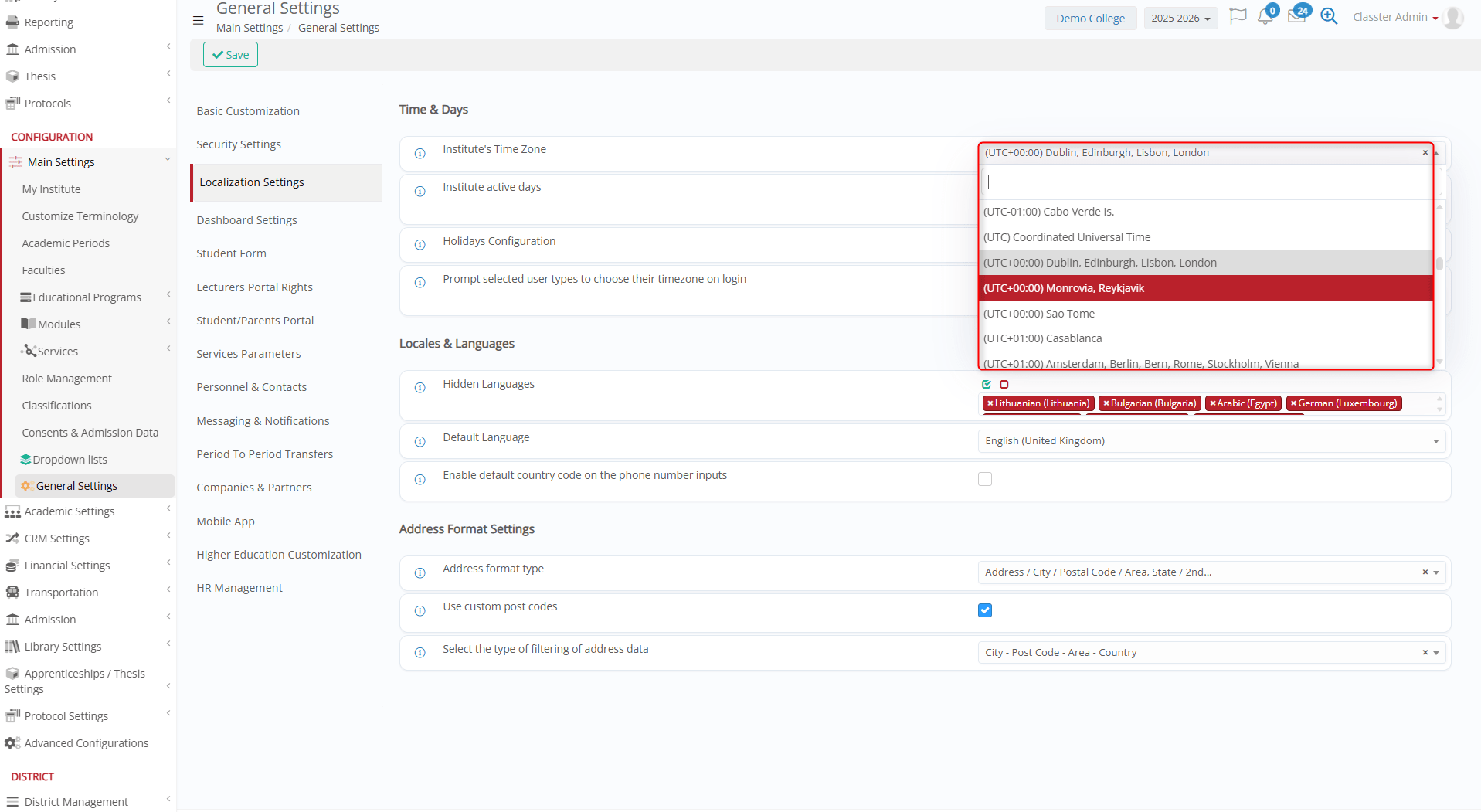
Task: Open the 2025-2026 academic year dropdown
Action: click(x=1180, y=19)
